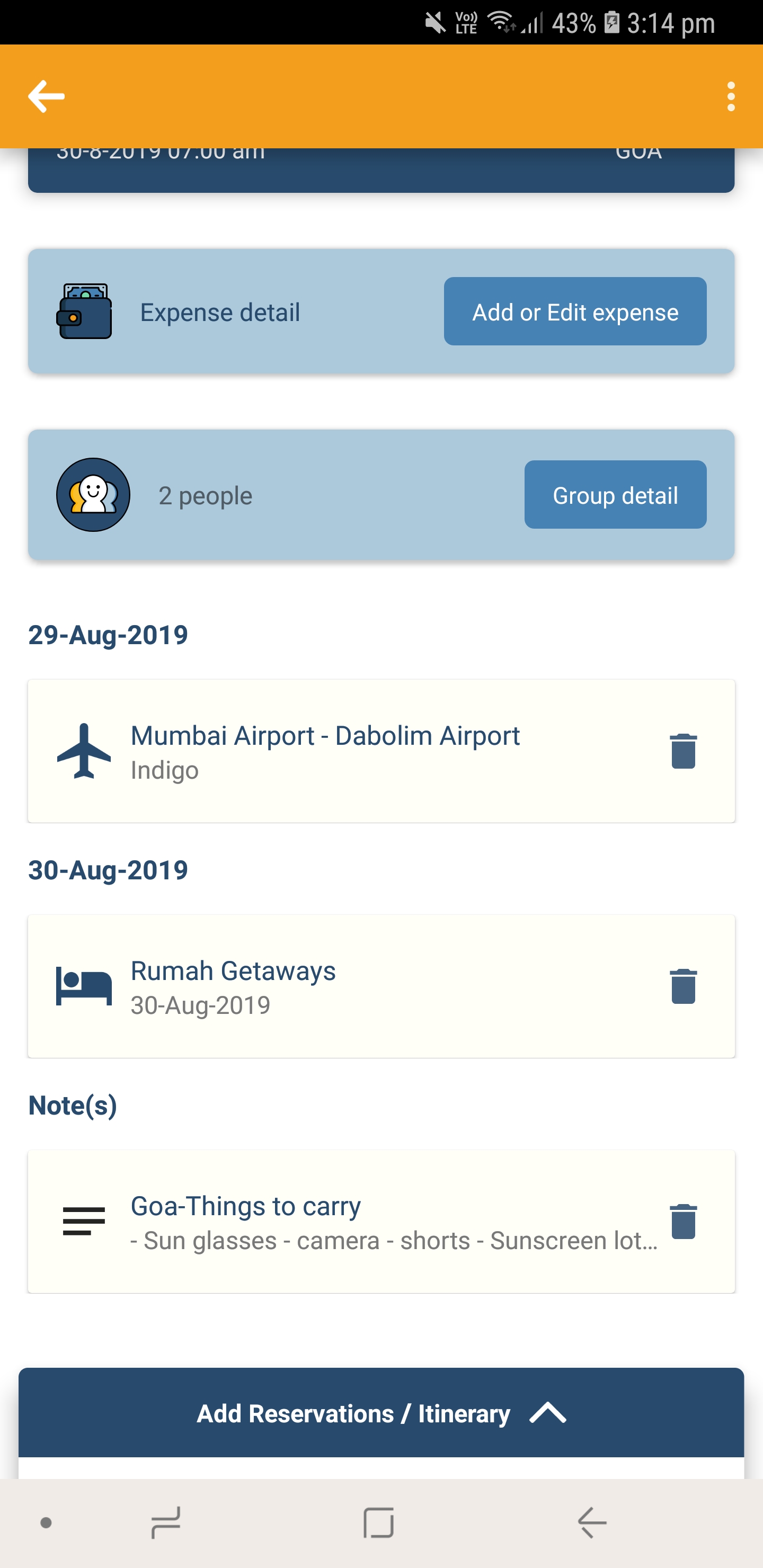Open Mumbai Airport - Dabolim Airport flight
Image resolution: width=763 pixels, height=1568 pixels.
point(325,736)
